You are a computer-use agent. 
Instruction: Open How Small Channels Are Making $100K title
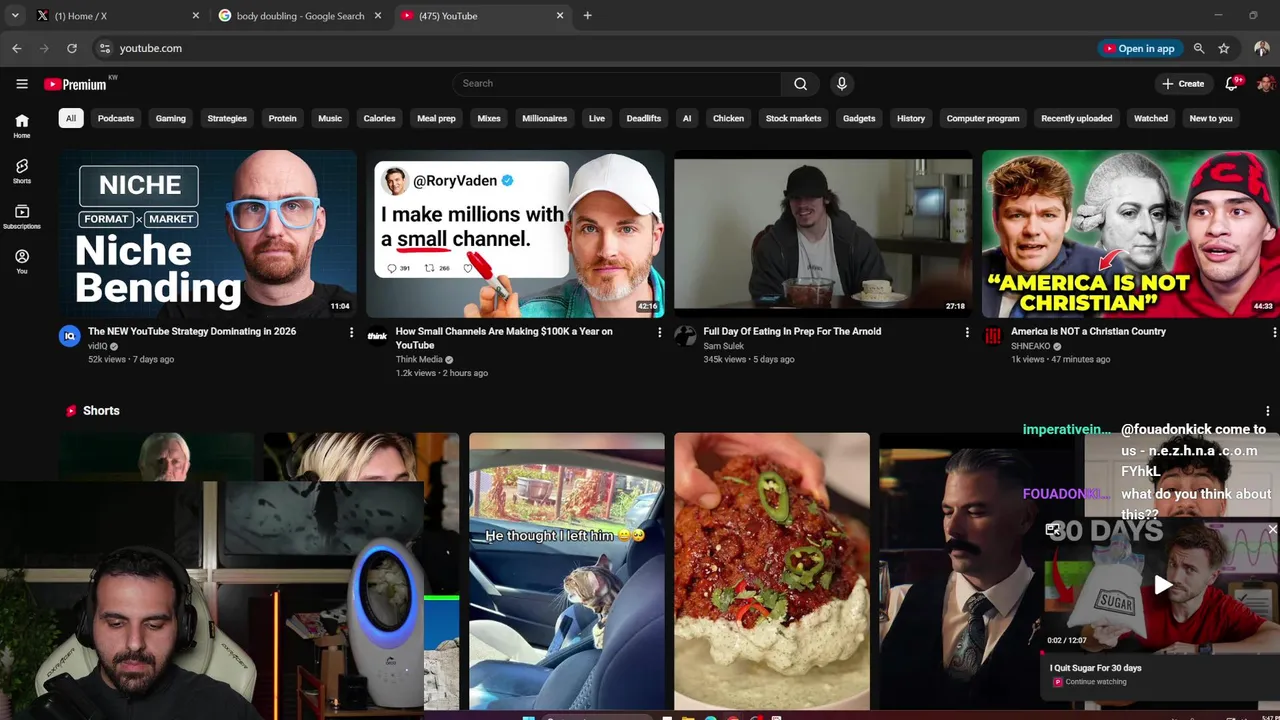[504, 338]
